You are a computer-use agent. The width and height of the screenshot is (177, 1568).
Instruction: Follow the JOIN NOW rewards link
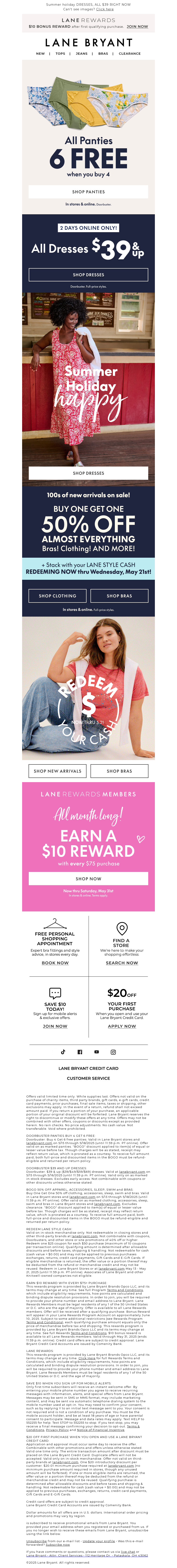(x=137, y=27)
